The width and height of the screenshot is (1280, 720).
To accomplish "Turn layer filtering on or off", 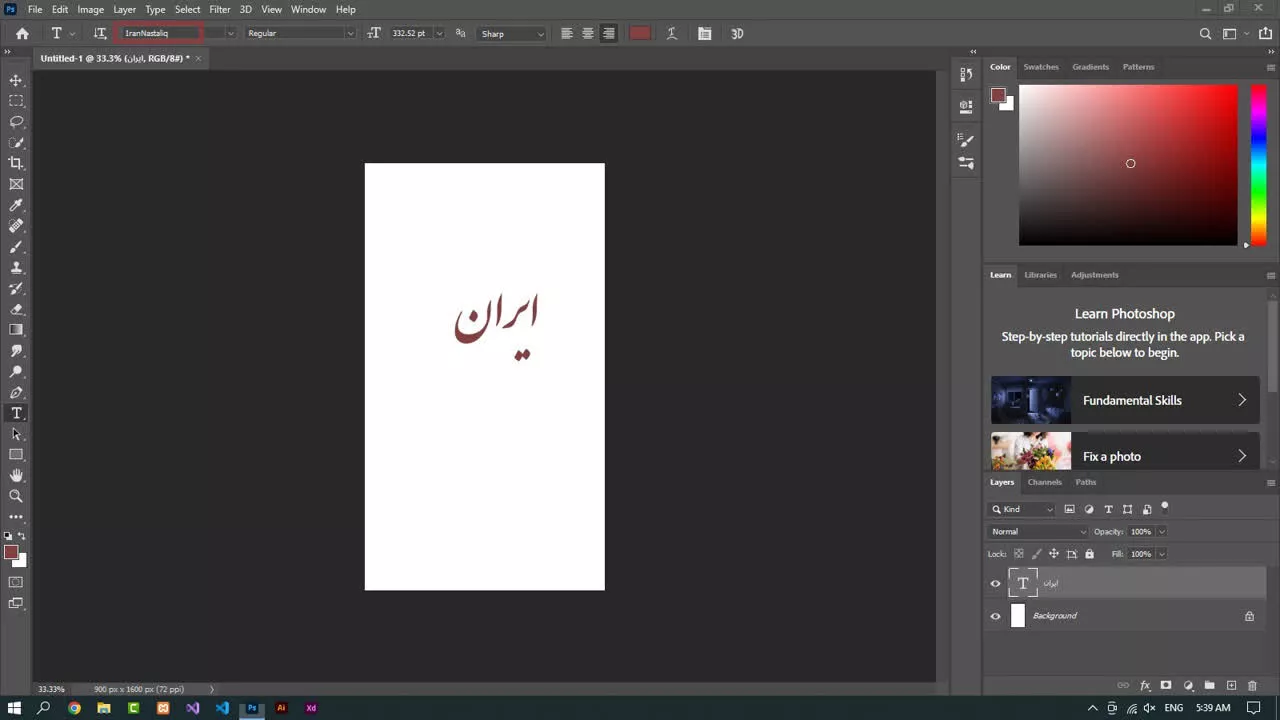I will [x=1165, y=507].
